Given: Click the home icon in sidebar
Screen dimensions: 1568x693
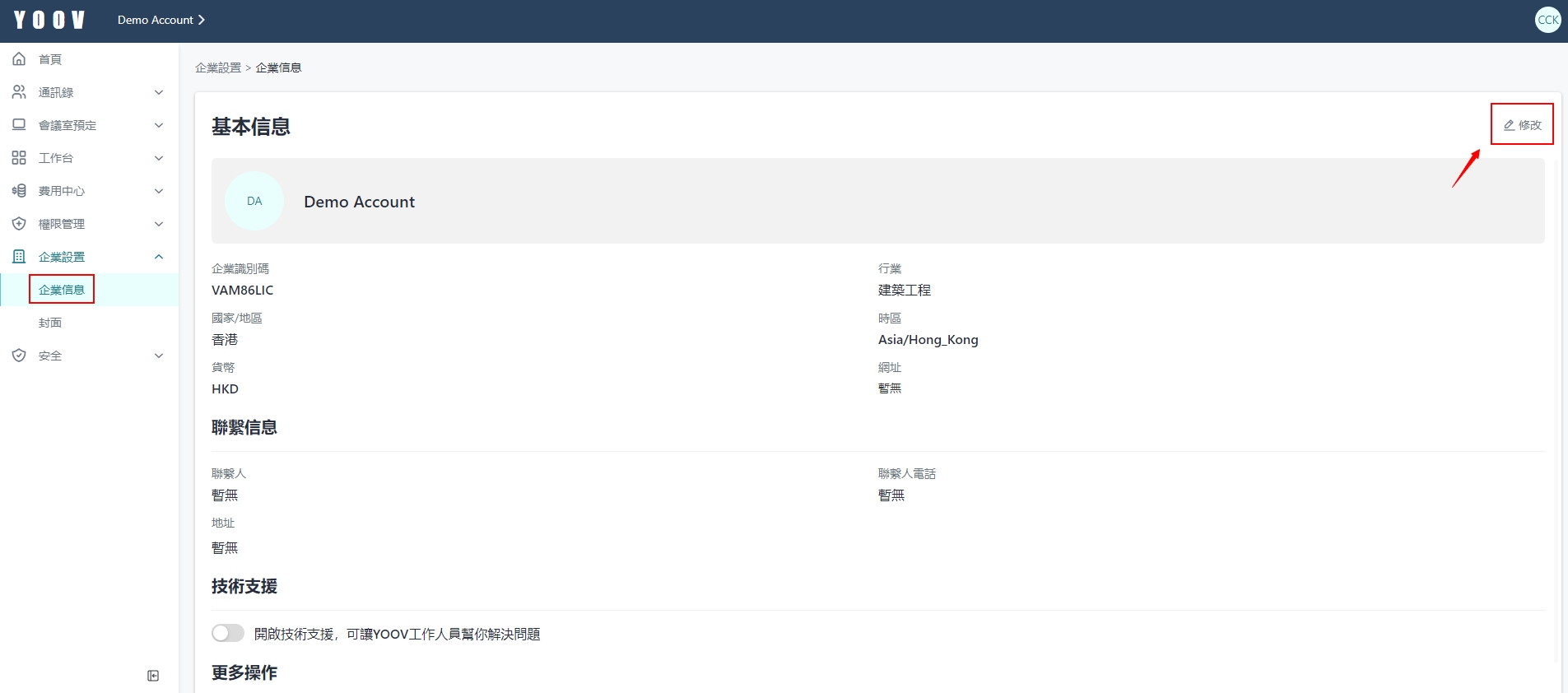Looking at the screenshot, I should click(19, 59).
